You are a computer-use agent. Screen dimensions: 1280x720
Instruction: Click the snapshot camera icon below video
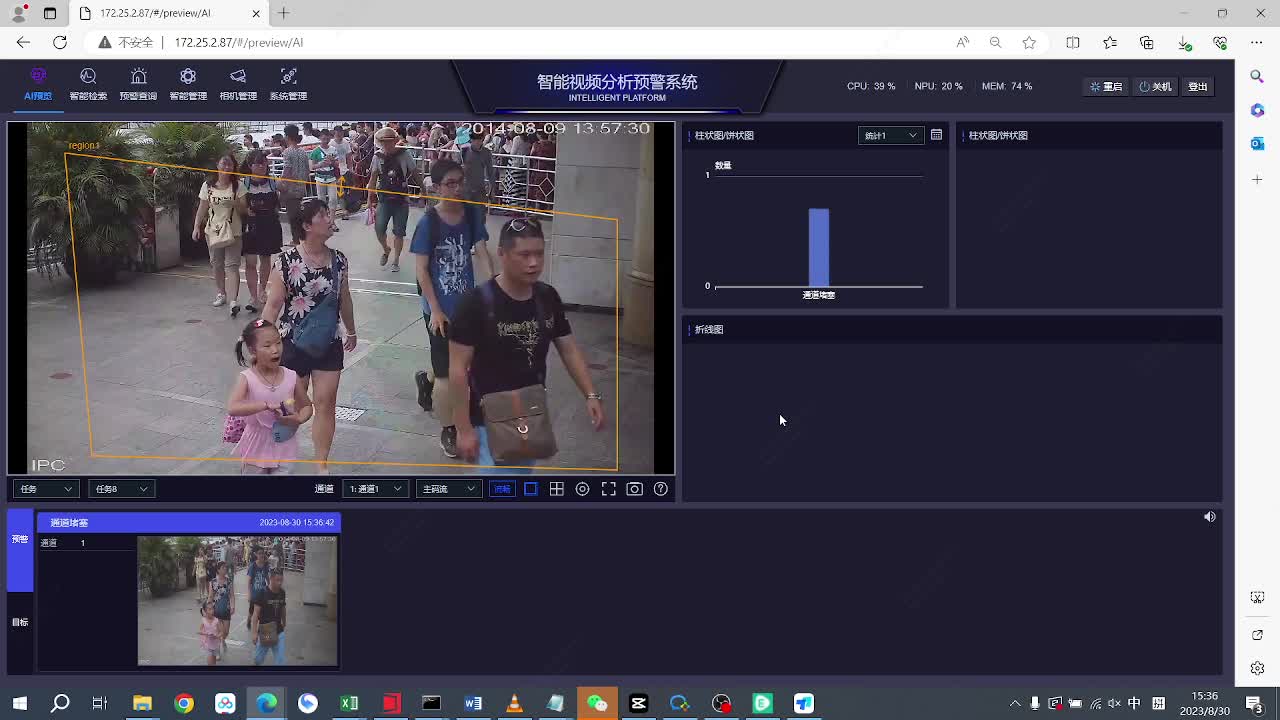point(634,489)
